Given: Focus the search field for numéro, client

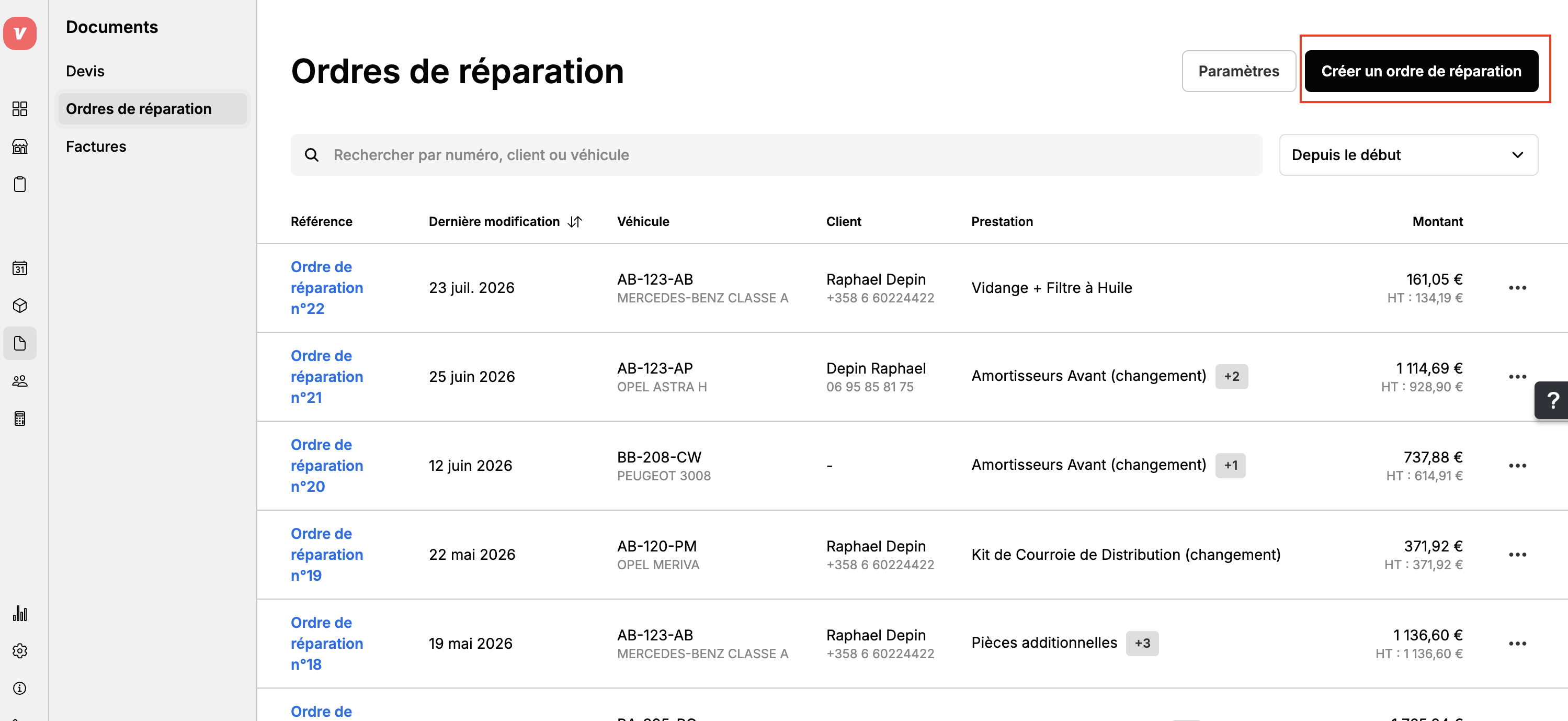Looking at the screenshot, I should point(776,155).
